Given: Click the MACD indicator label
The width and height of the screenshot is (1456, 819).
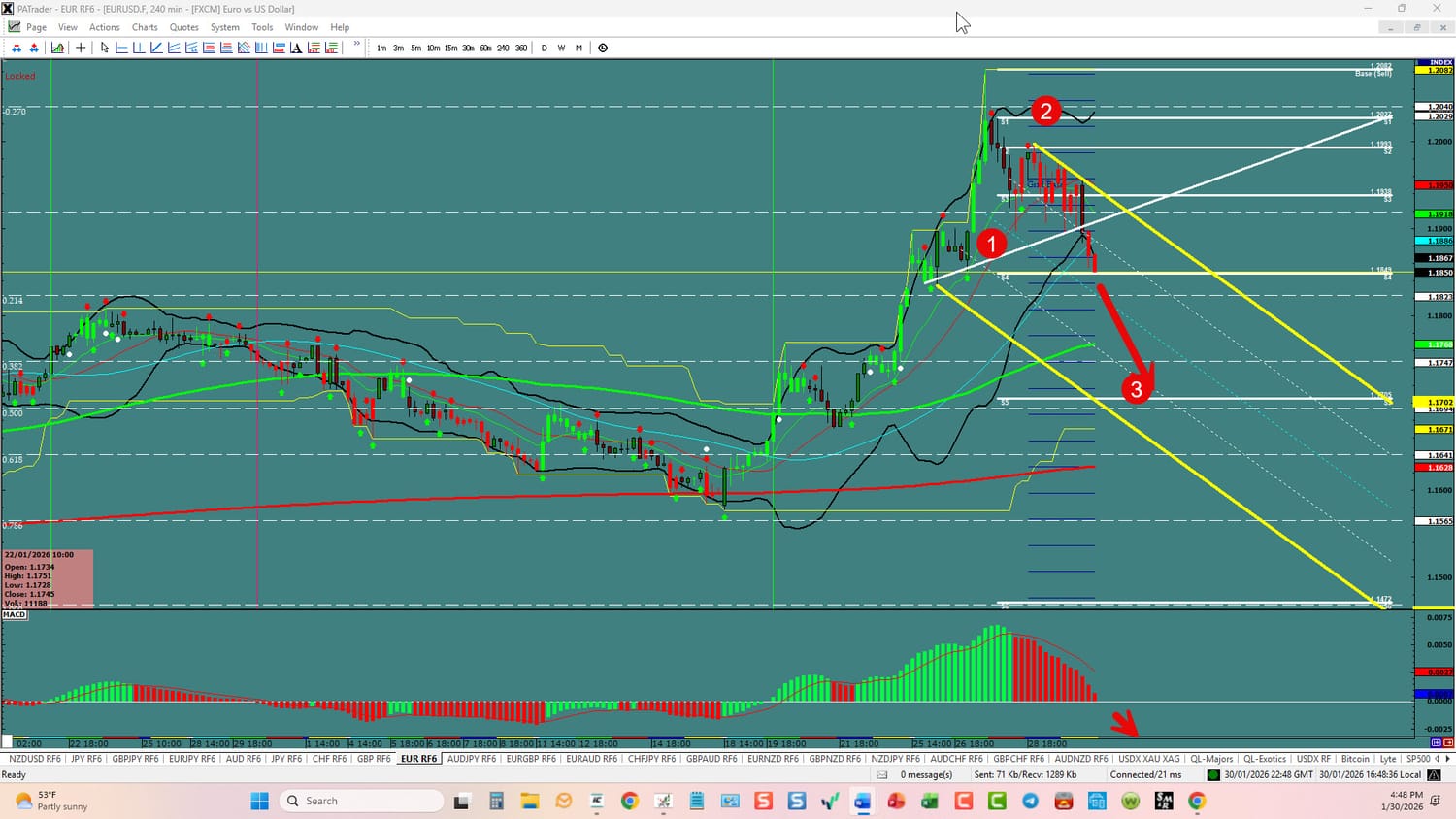Looking at the screenshot, I should pos(15,615).
